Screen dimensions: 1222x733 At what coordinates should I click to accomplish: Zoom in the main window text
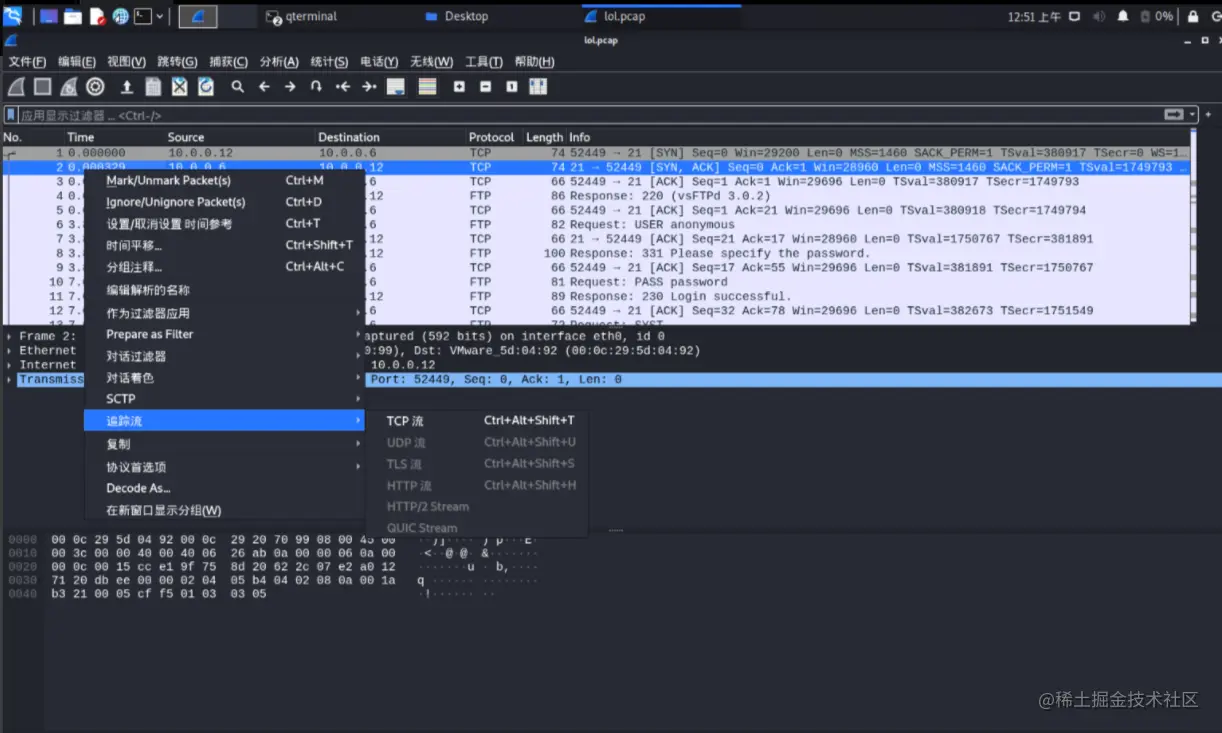[459, 87]
